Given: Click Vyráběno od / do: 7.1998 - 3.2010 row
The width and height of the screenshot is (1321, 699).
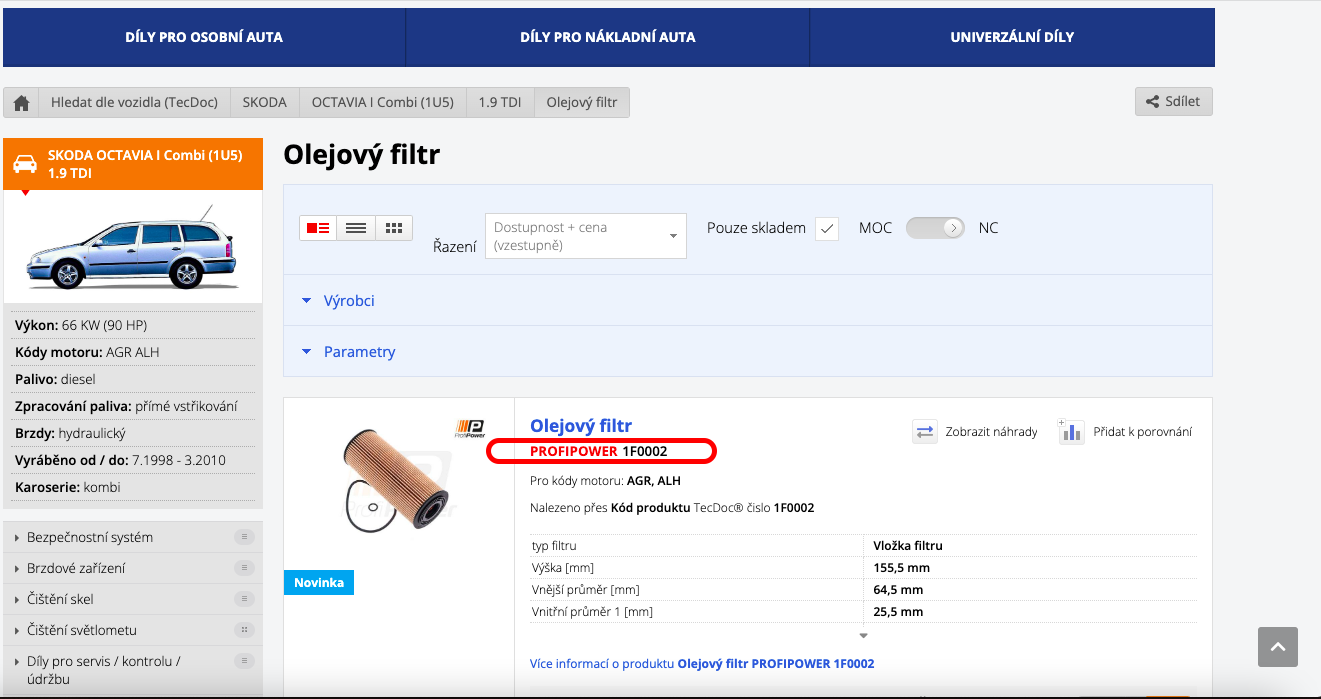Looking at the screenshot, I should (133, 460).
